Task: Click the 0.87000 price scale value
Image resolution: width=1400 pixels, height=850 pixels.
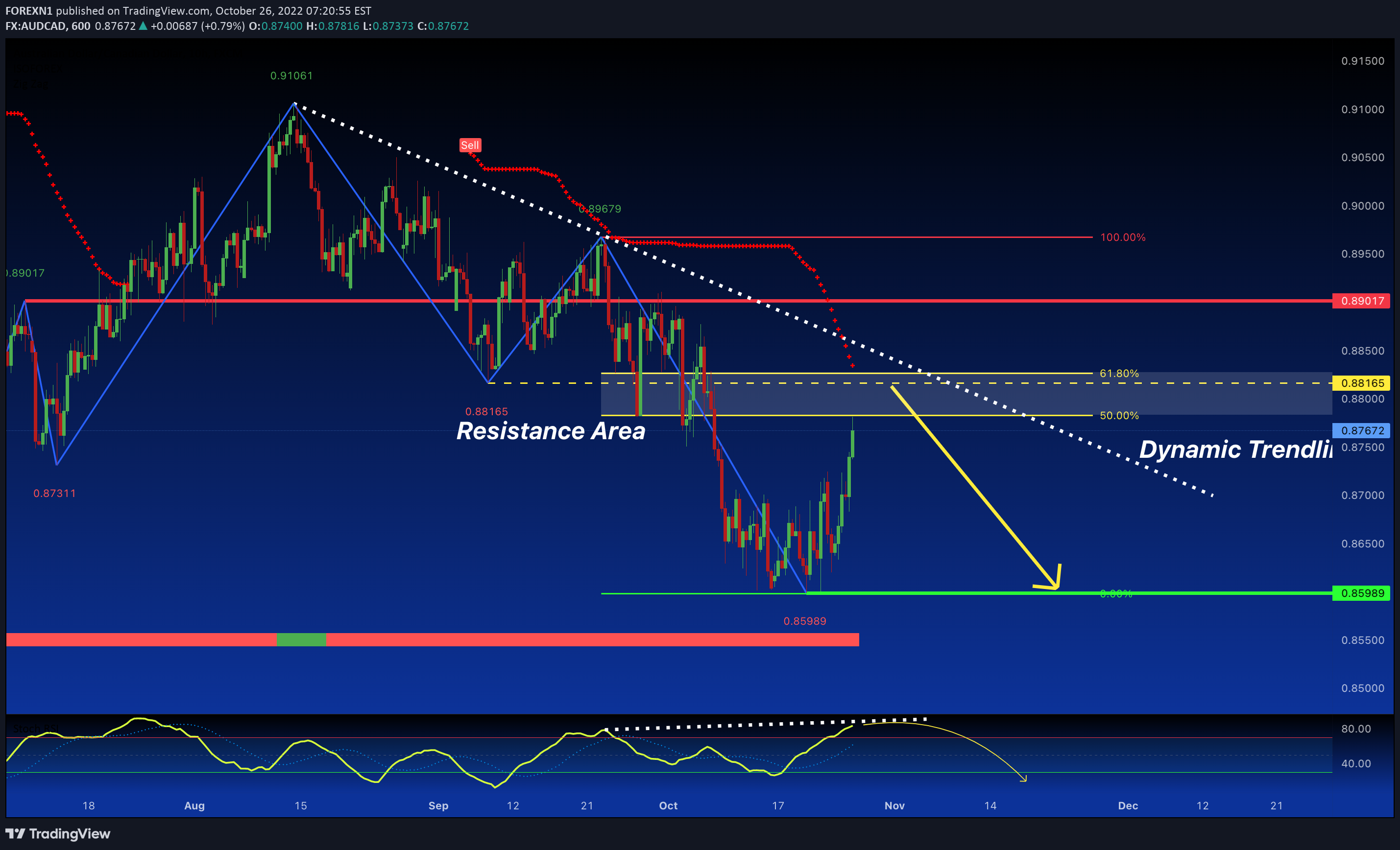Action: pos(1363,496)
